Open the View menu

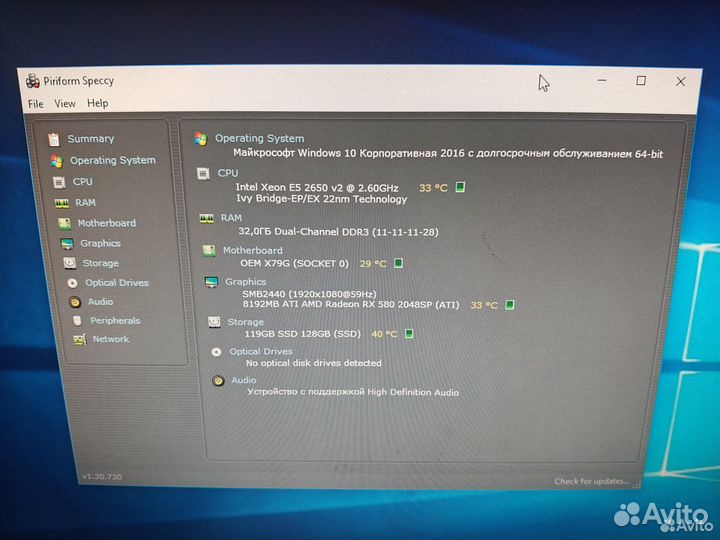[65, 104]
